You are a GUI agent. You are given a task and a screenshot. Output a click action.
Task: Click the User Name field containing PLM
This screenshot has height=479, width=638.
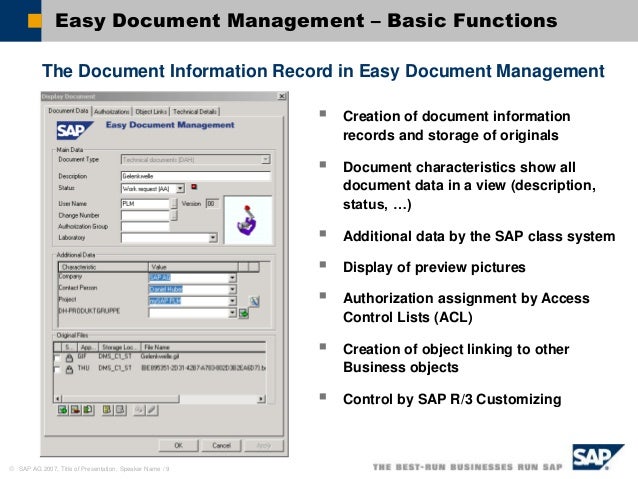[145, 203]
